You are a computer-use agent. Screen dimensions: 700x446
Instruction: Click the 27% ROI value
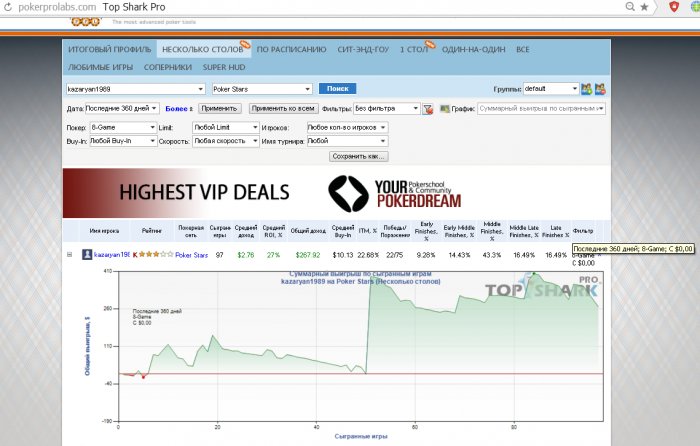[273, 255]
